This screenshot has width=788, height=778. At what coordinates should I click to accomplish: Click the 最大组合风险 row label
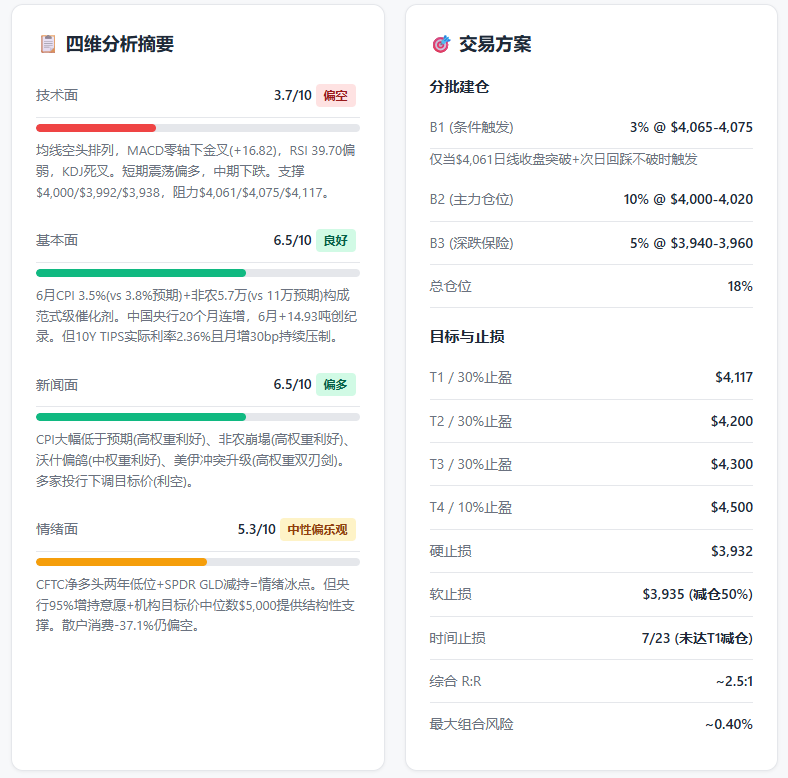point(471,725)
